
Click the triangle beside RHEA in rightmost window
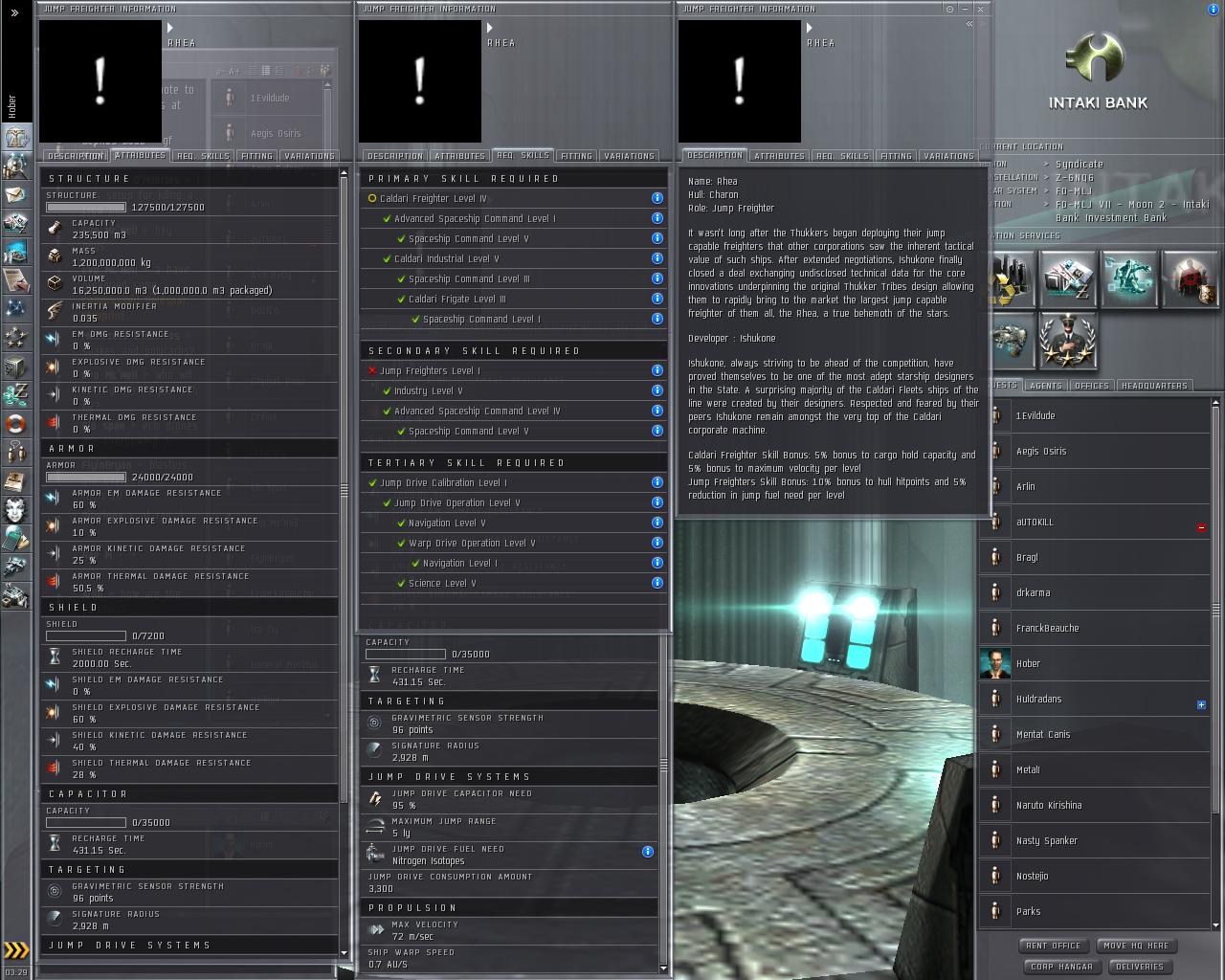tap(811, 28)
